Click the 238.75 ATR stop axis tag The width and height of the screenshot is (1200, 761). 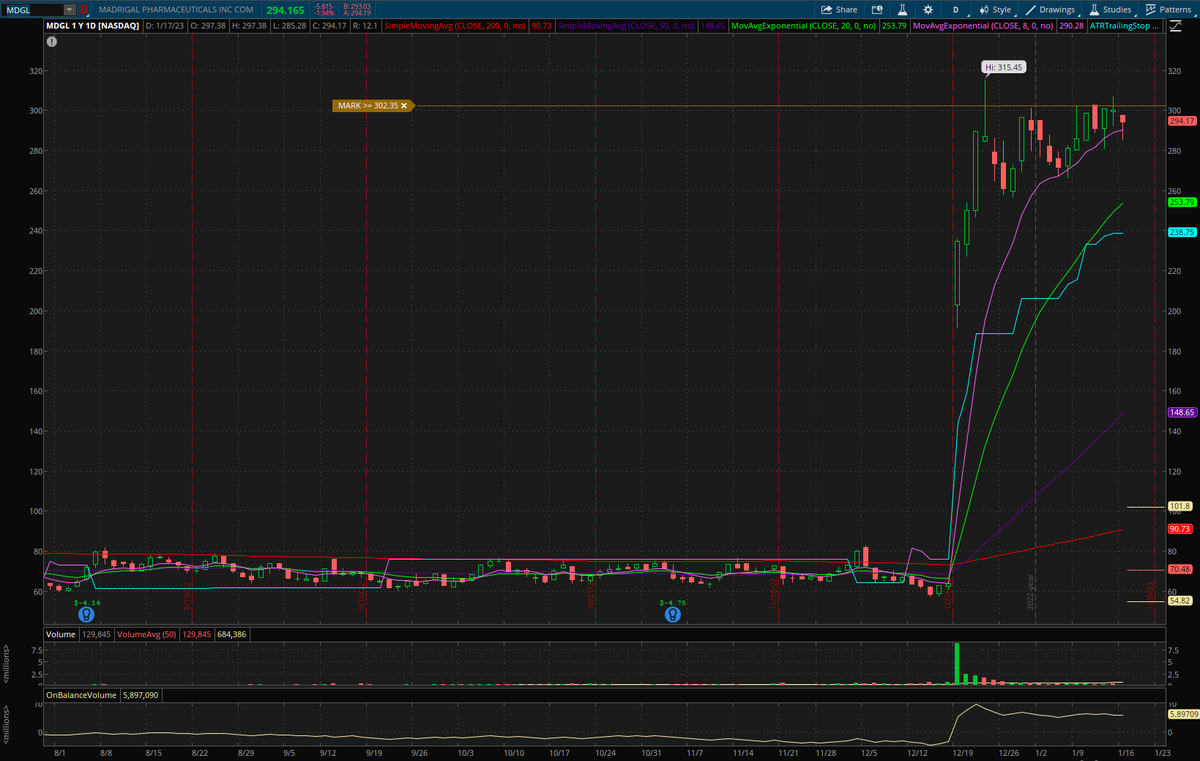(x=1182, y=232)
